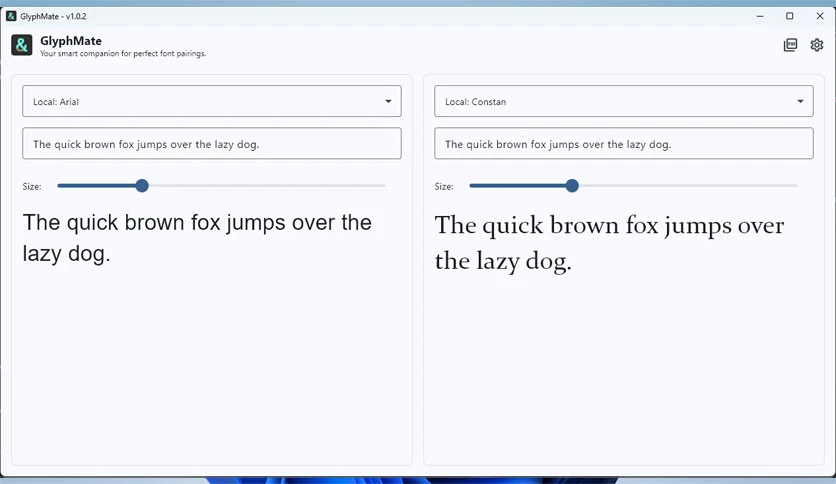Viewport: 836px width, 484px height.
Task: Click the GlyphMate ampersand logo
Action: tap(21, 45)
